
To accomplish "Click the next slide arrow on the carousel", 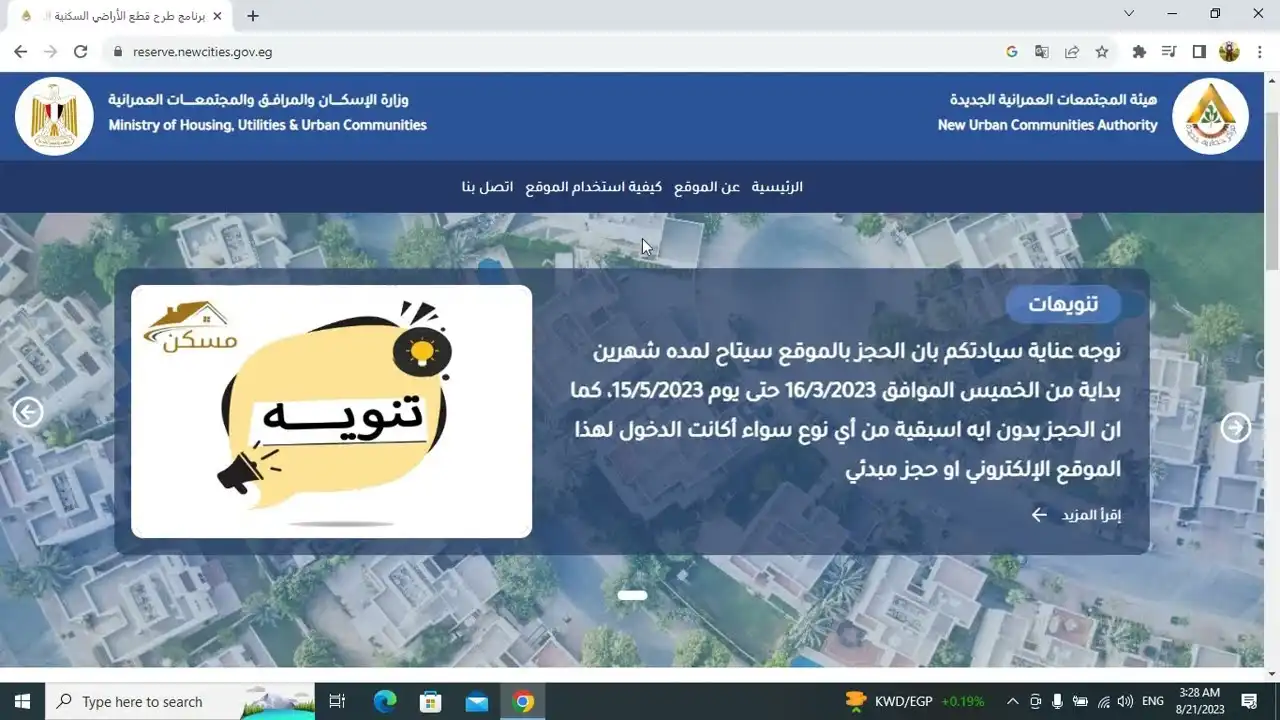I will (x=1236, y=428).
